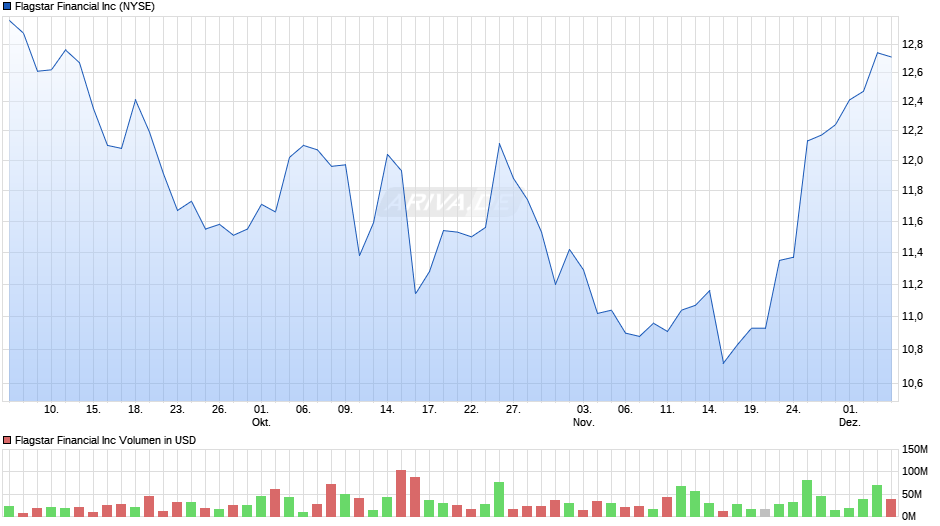Click the tallest red volume bar
This screenshot has height=526, width=940.
tap(401, 493)
